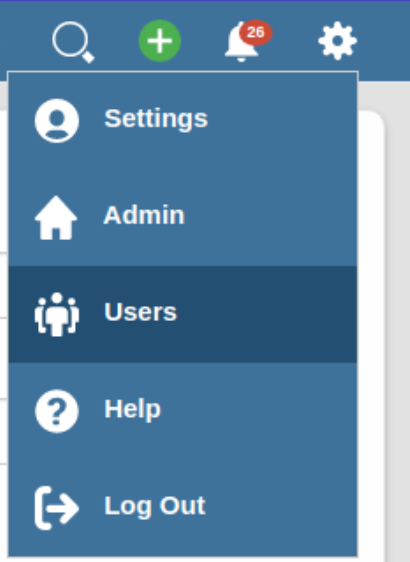
Task: Click the blank space right of Help label
Action: coord(259,411)
